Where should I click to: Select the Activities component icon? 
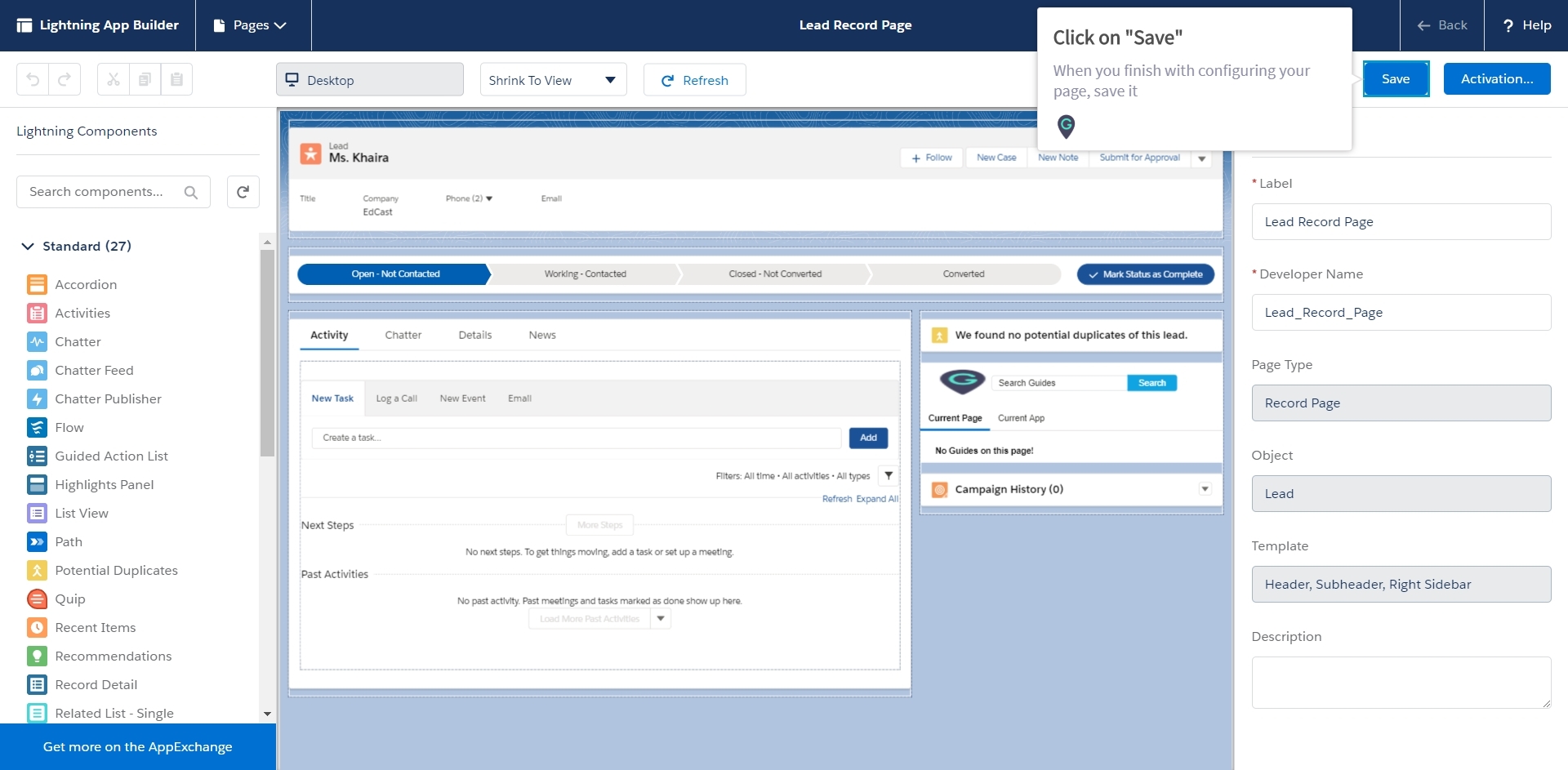pyautogui.click(x=37, y=313)
